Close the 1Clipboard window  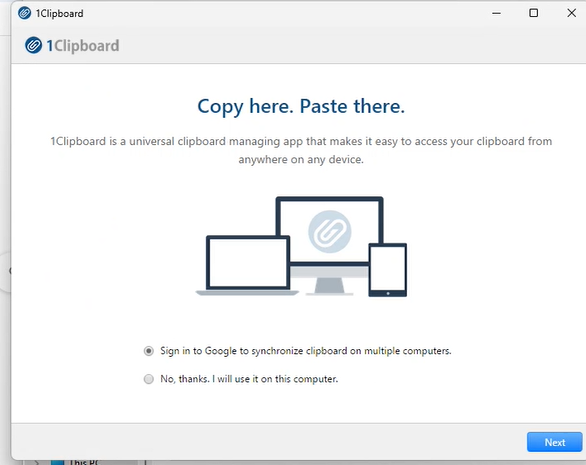coord(571,13)
